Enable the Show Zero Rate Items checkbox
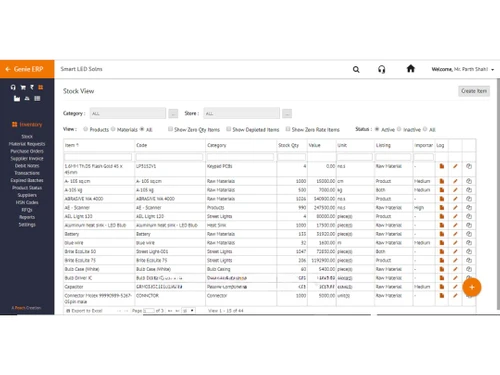 point(288,129)
